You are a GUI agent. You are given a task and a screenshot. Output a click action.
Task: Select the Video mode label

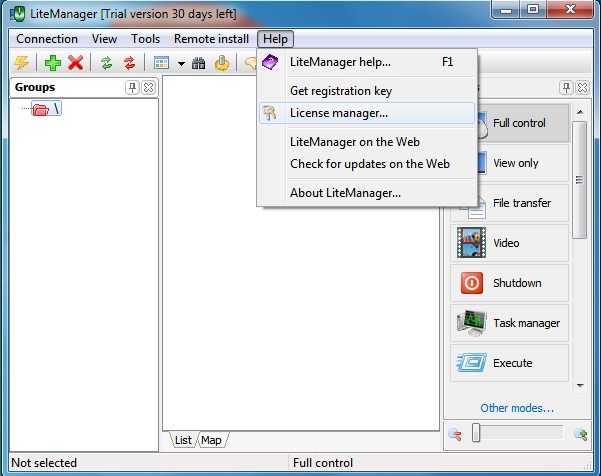(506, 243)
